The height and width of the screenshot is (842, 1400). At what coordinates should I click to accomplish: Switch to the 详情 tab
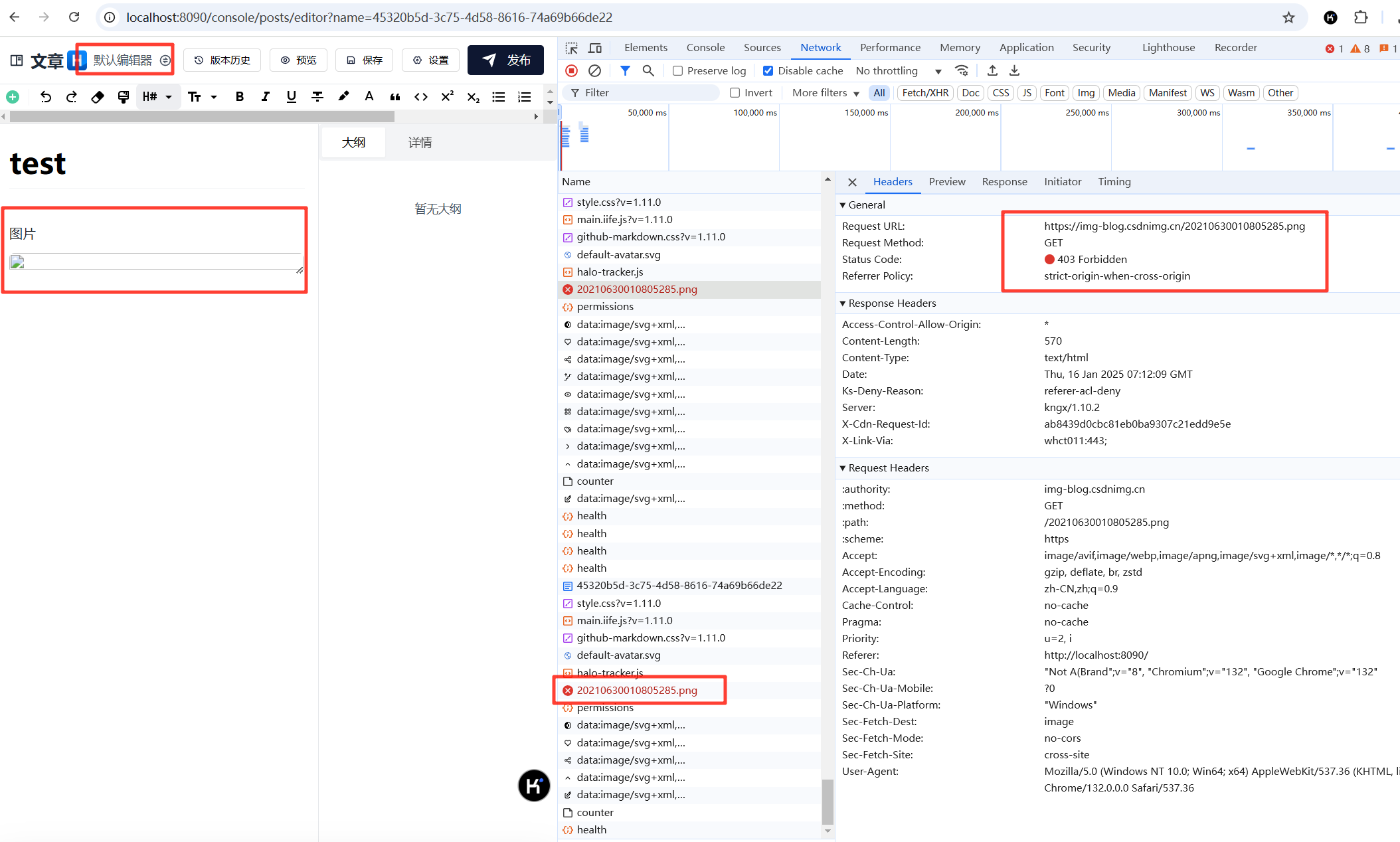tap(420, 142)
